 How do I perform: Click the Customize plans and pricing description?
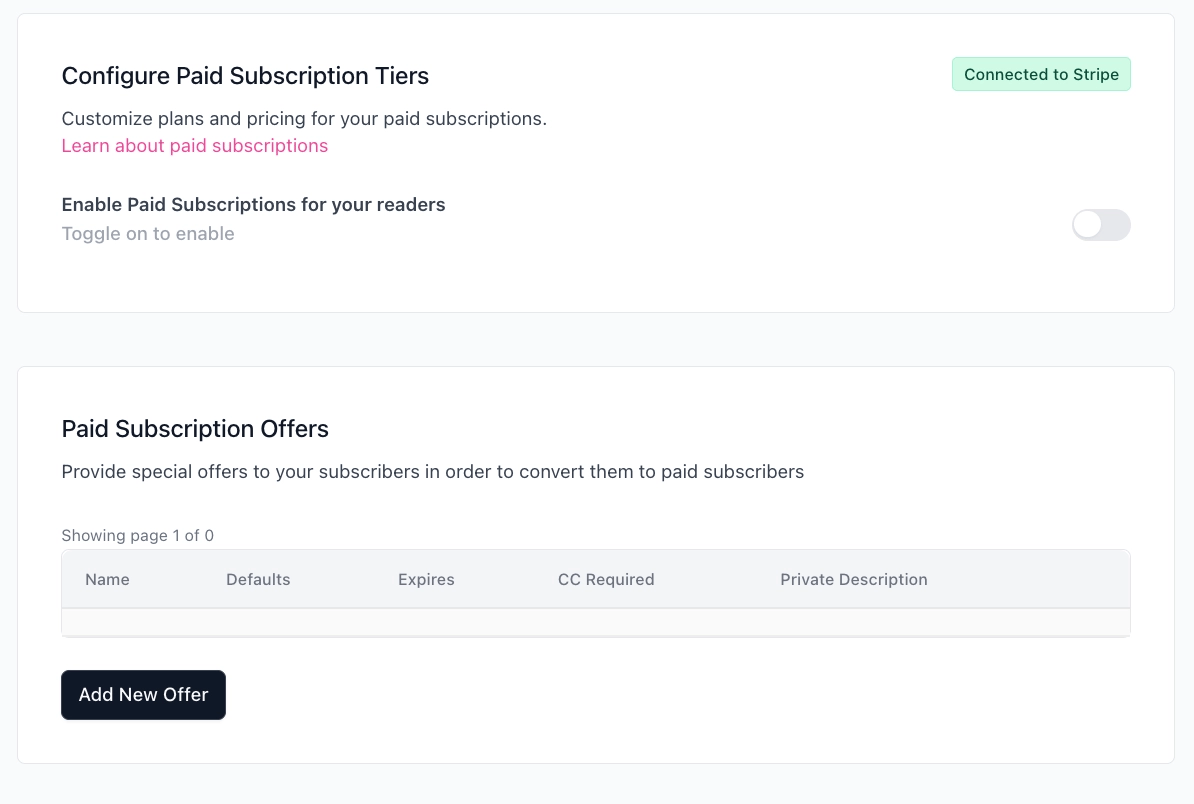tap(304, 119)
